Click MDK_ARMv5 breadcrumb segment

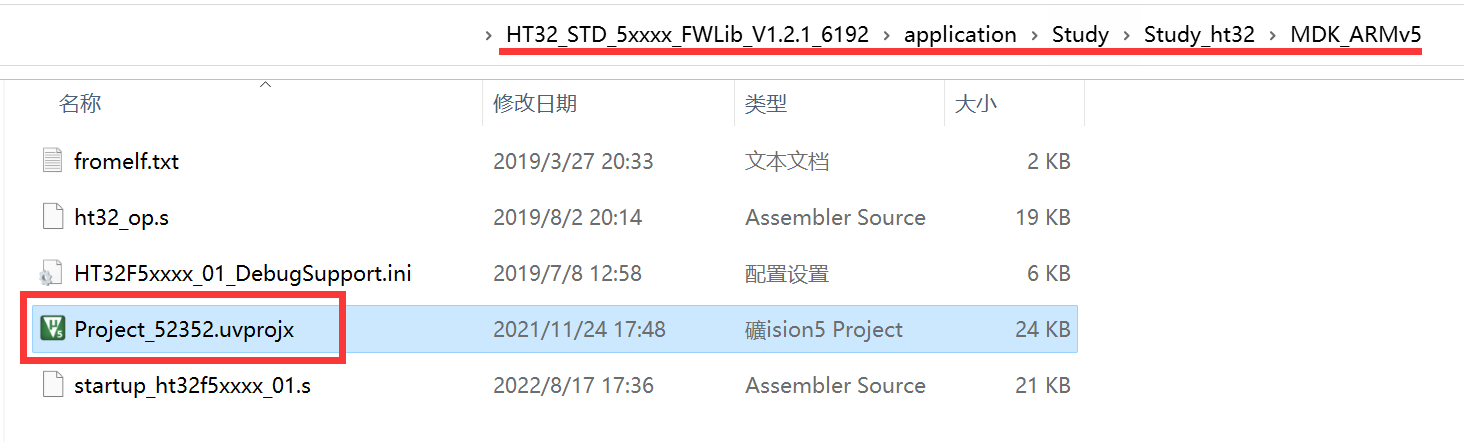(x=1355, y=35)
